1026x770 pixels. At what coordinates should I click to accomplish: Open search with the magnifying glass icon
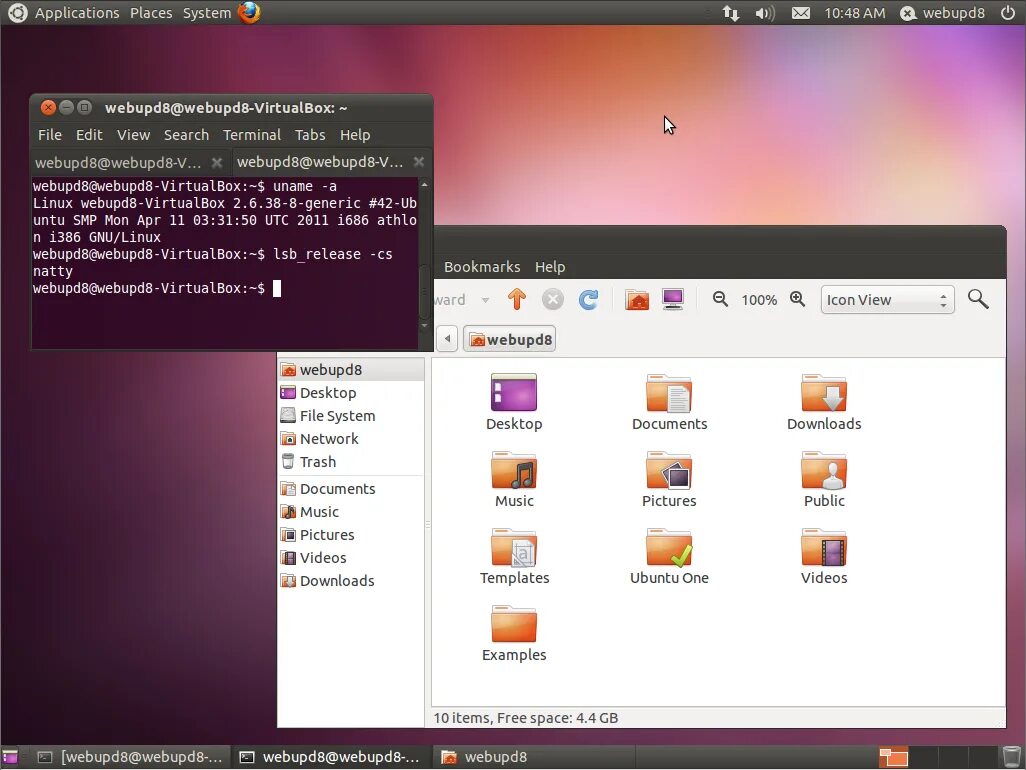978,299
